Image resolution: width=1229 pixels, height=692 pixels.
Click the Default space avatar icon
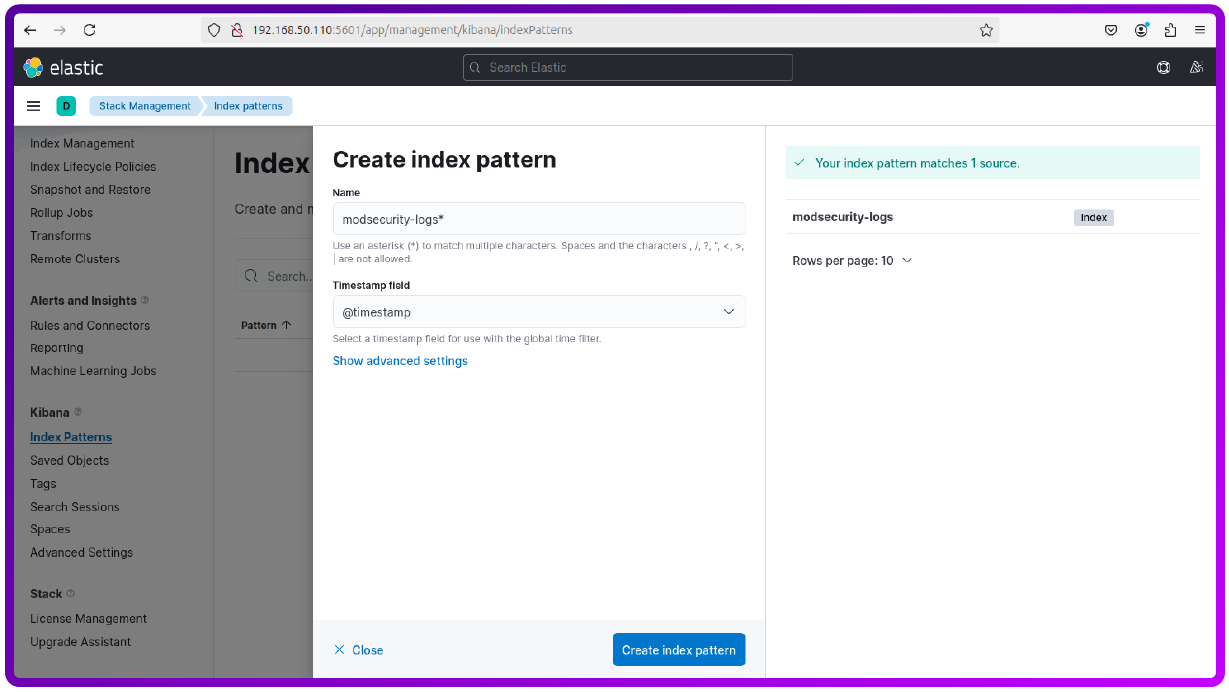(x=66, y=105)
